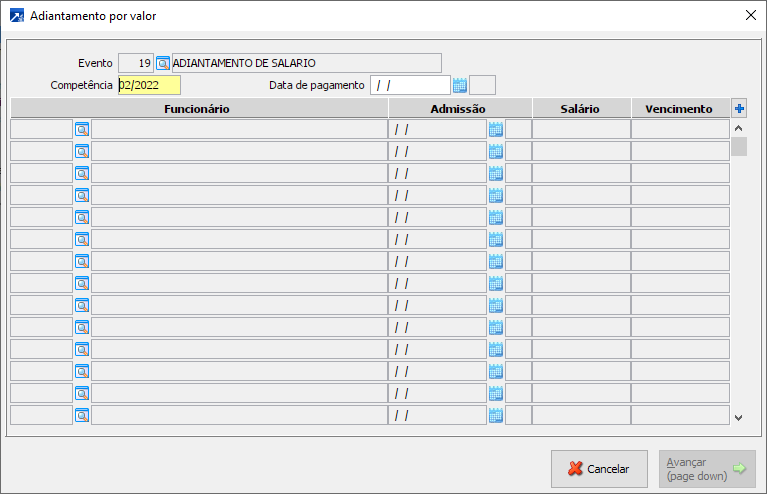This screenshot has height=501, width=781.
Task: Open the Admissão calendar in the second row
Action: tap(496, 151)
